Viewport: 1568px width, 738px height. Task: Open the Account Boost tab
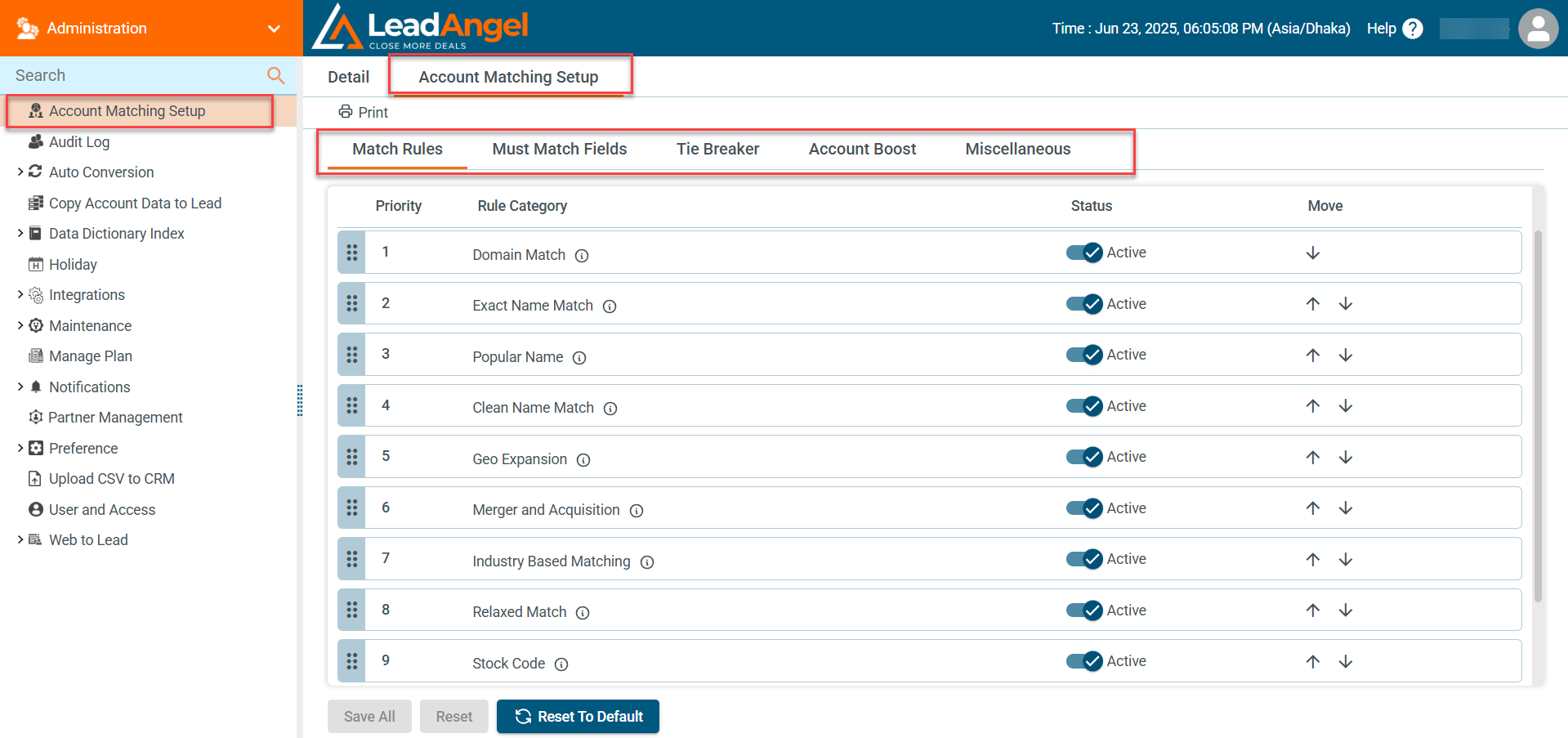coord(862,149)
